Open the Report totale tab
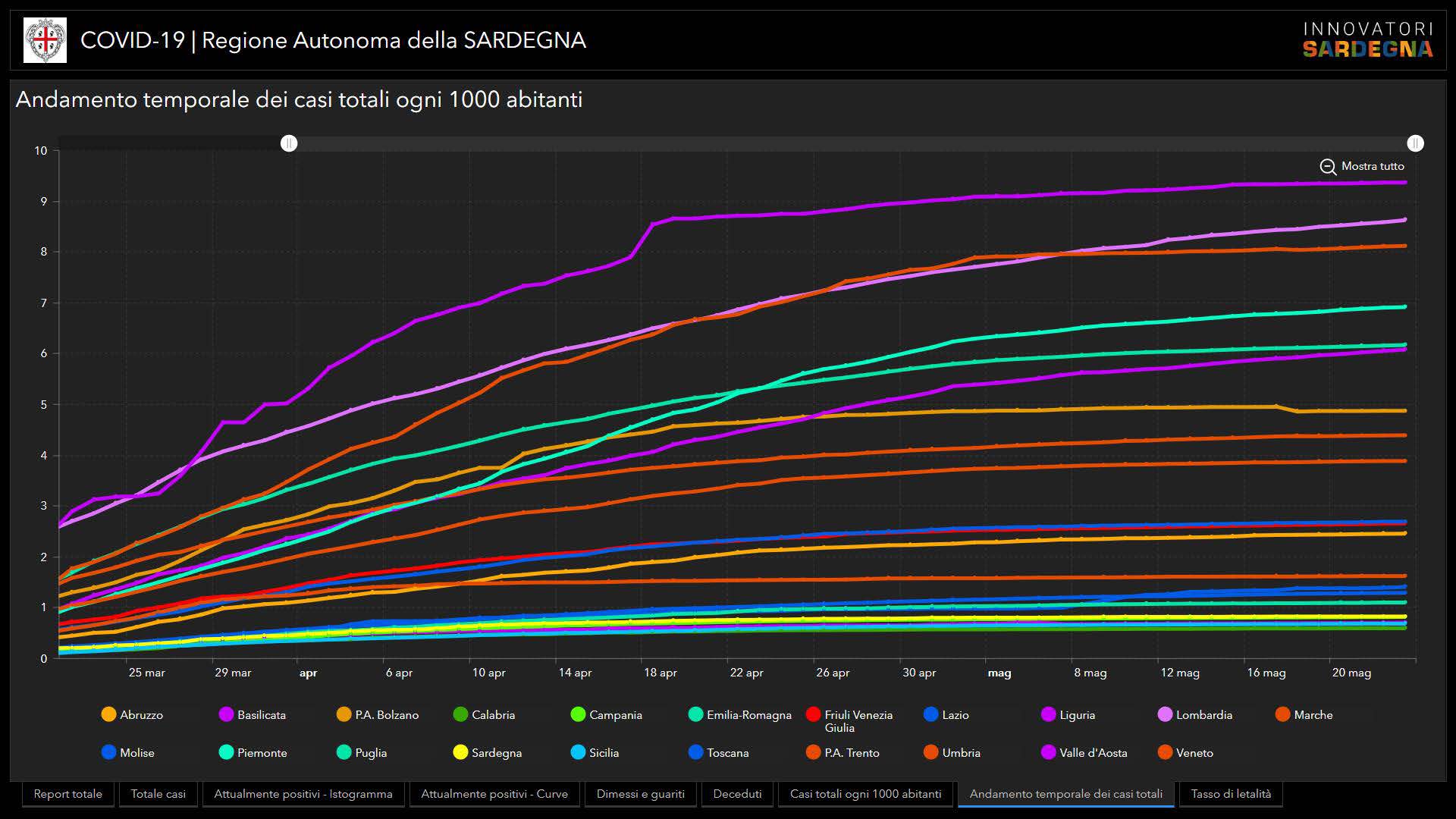The image size is (1456, 819). pyautogui.click(x=67, y=794)
